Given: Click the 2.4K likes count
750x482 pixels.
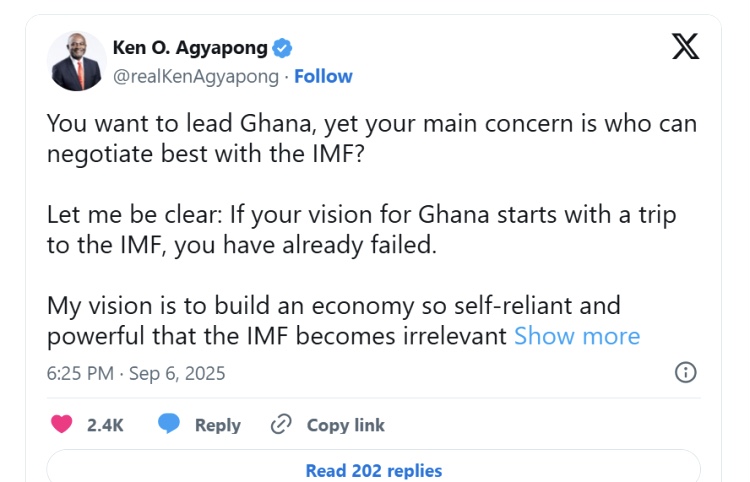Looking at the screenshot, I should tap(105, 425).
